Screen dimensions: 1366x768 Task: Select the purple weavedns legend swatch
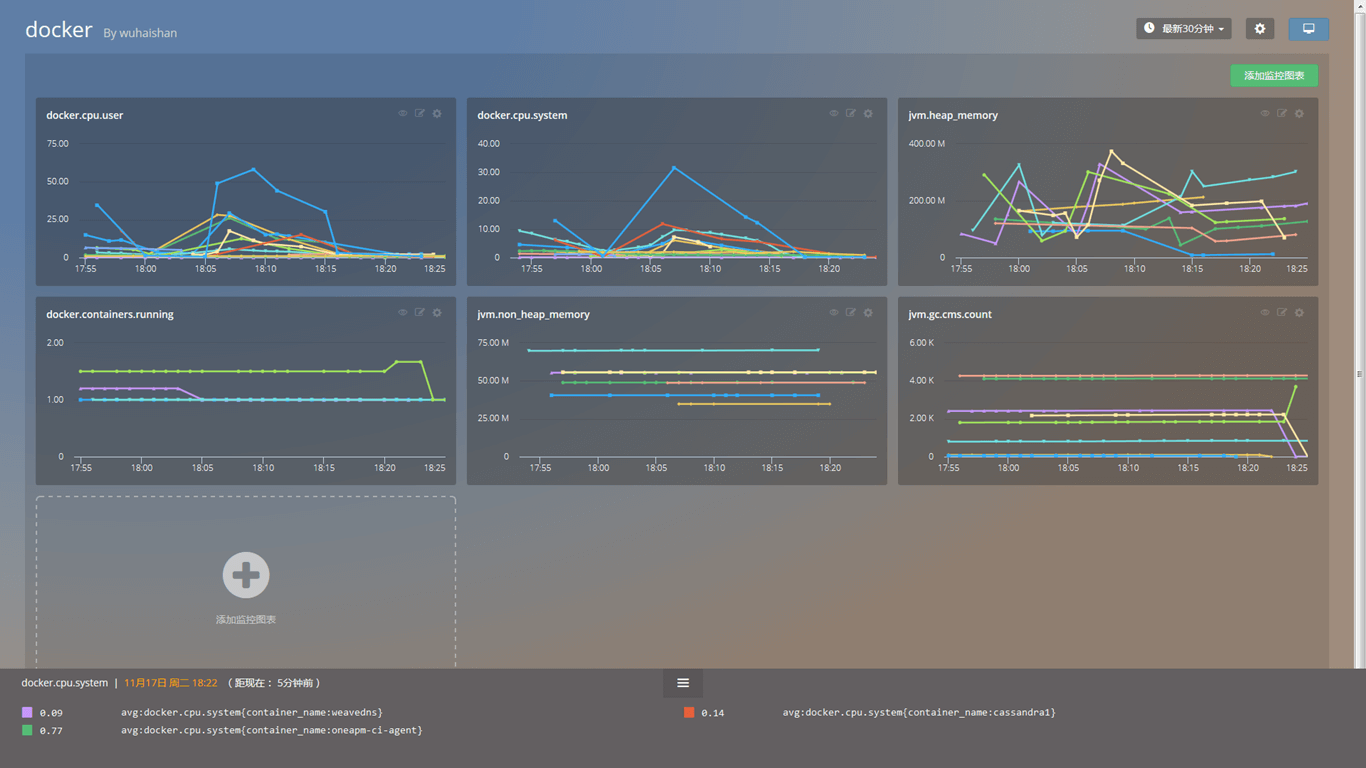(27, 713)
